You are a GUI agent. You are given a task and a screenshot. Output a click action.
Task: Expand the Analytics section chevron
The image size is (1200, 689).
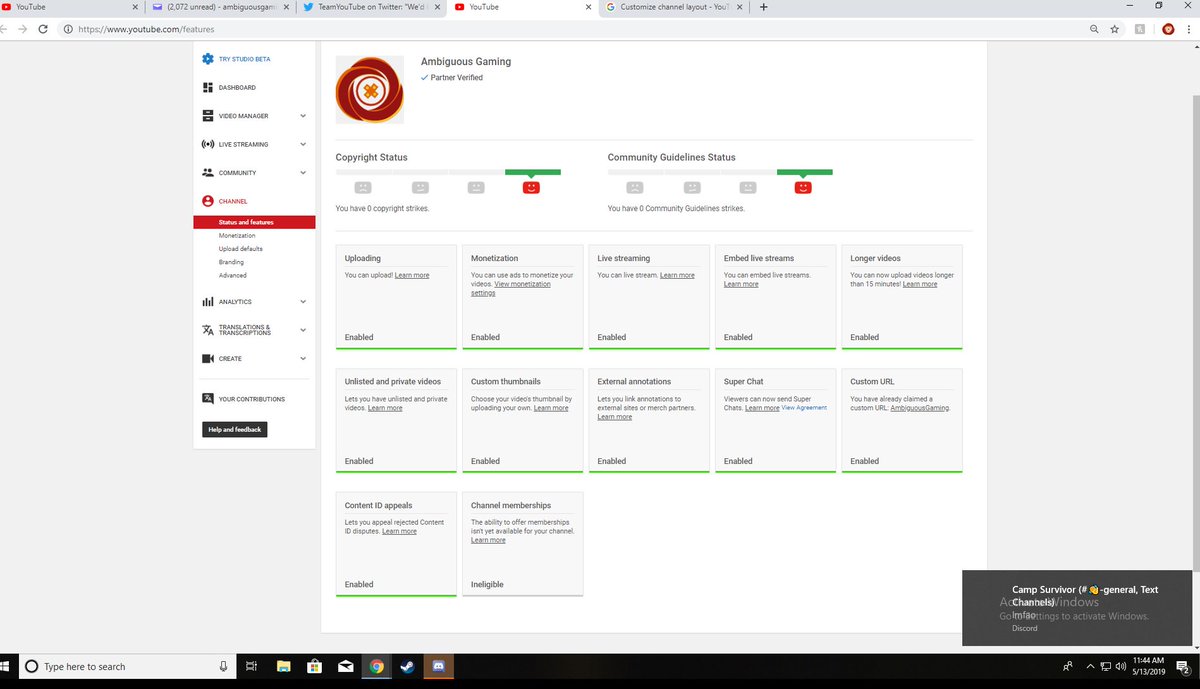303,302
